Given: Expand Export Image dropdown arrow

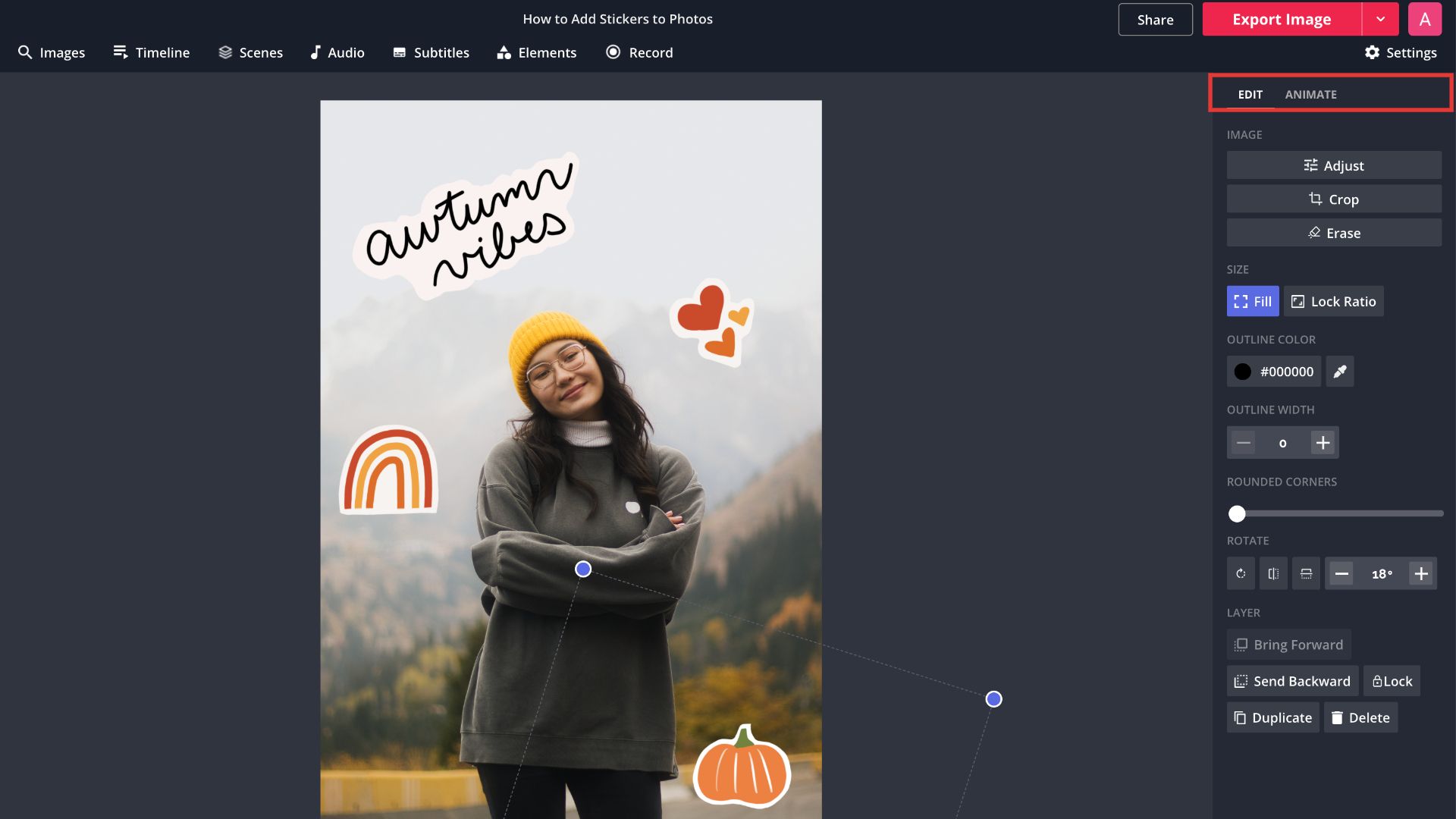Looking at the screenshot, I should pos(1380,20).
